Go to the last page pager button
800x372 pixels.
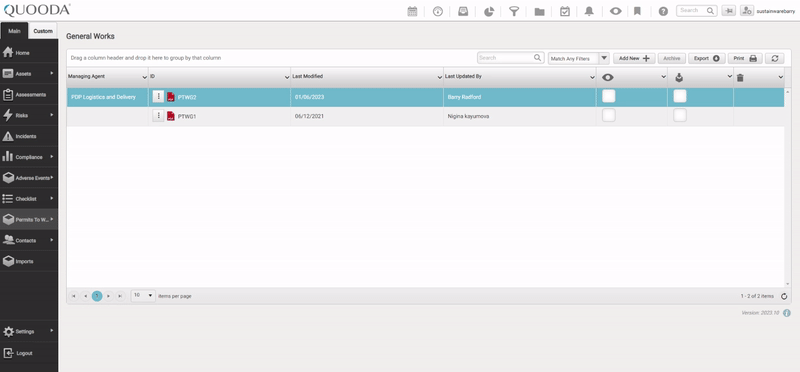click(120, 296)
